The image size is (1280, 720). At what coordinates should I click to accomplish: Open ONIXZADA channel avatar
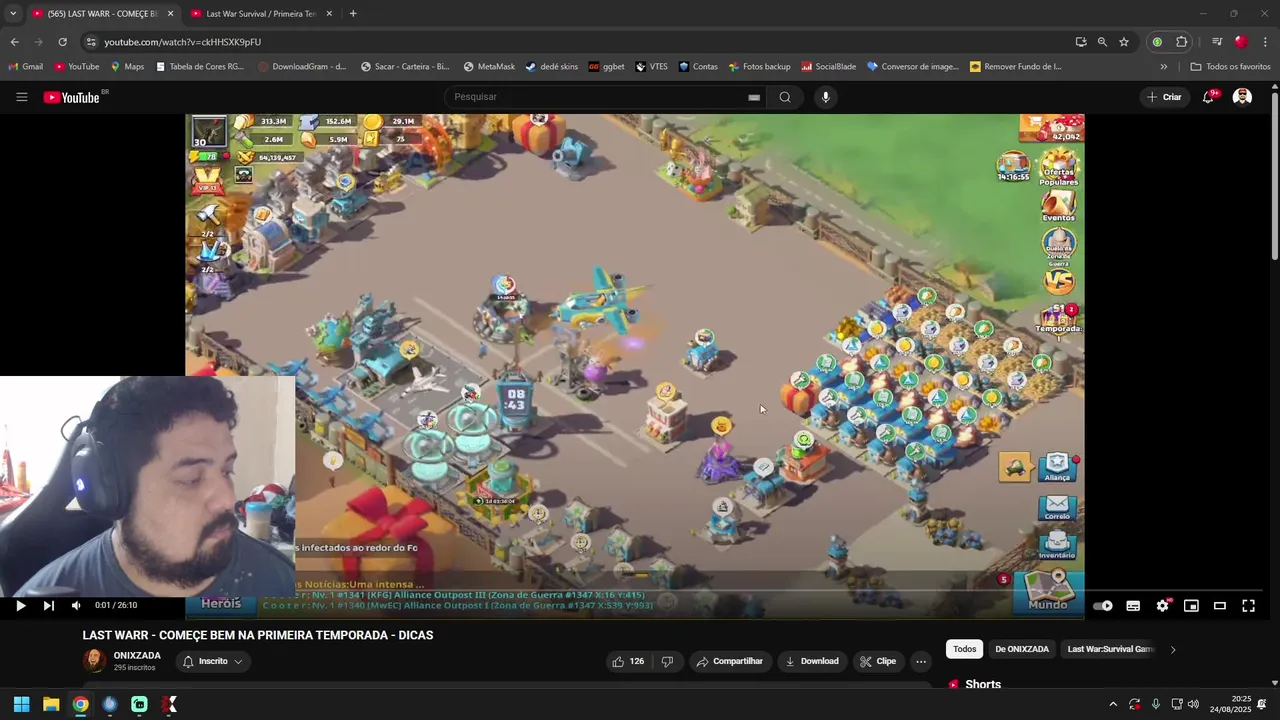(x=94, y=661)
